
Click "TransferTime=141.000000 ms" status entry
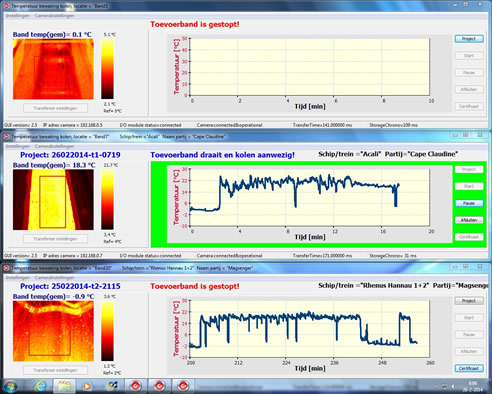click(322, 125)
